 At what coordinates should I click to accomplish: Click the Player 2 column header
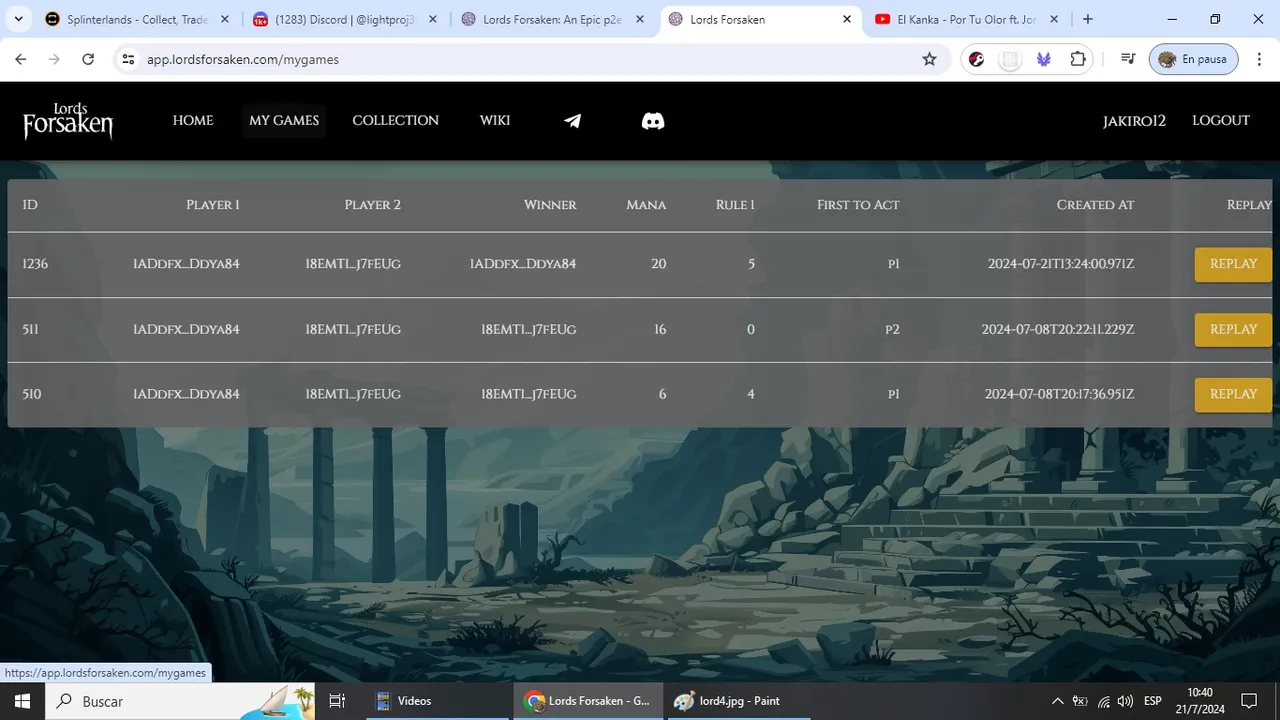coord(372,205)
